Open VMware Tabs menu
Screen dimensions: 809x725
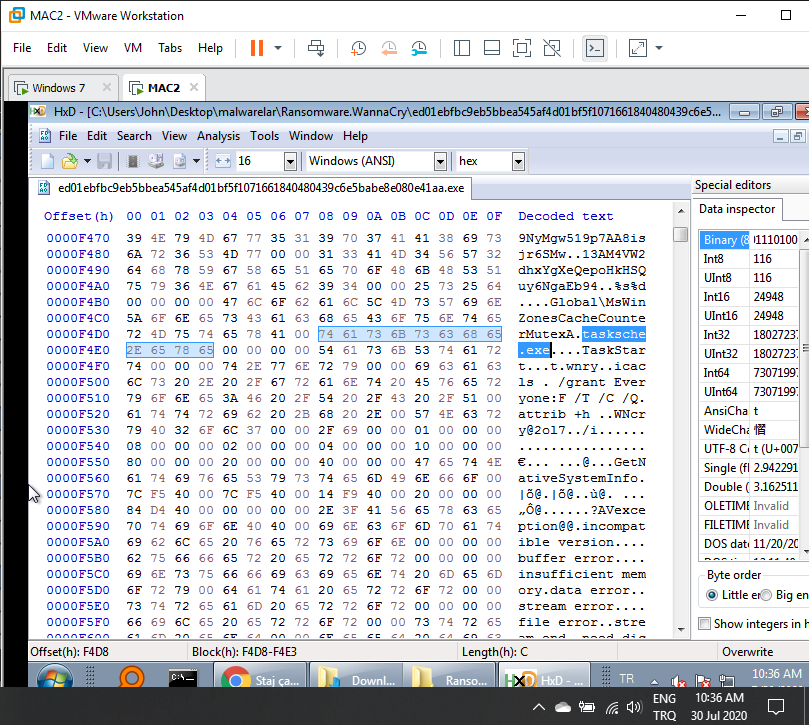pos(170,48)
